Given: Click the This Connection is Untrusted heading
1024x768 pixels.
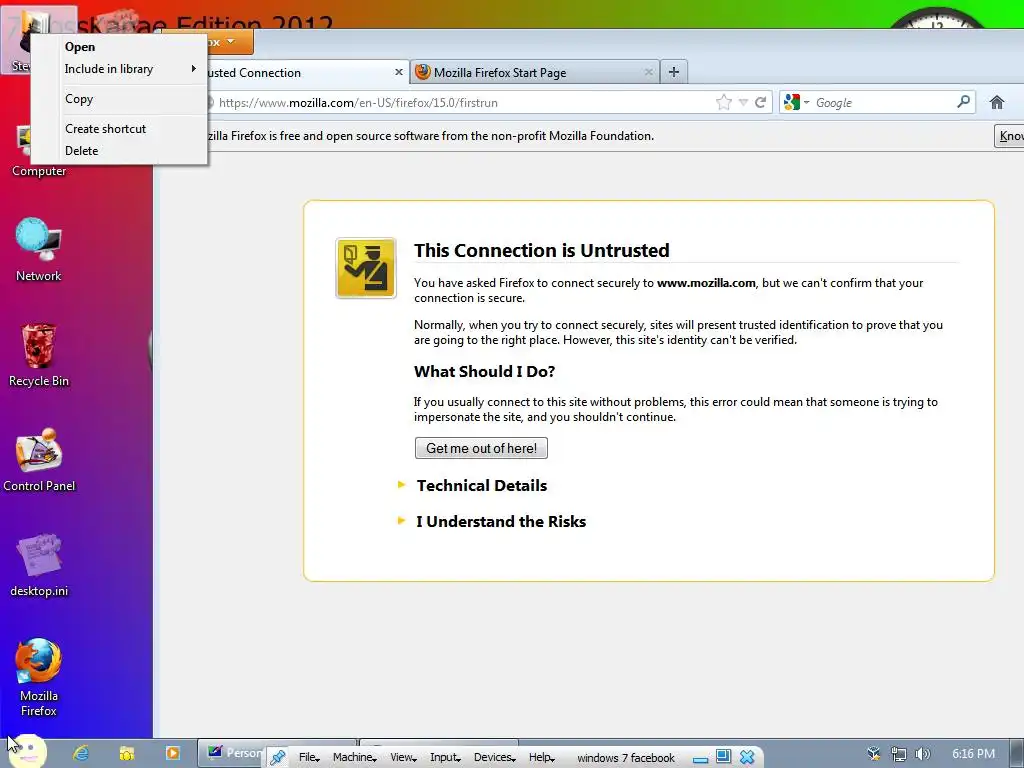Looking at the screenshot, I should (x=541, y=250).
